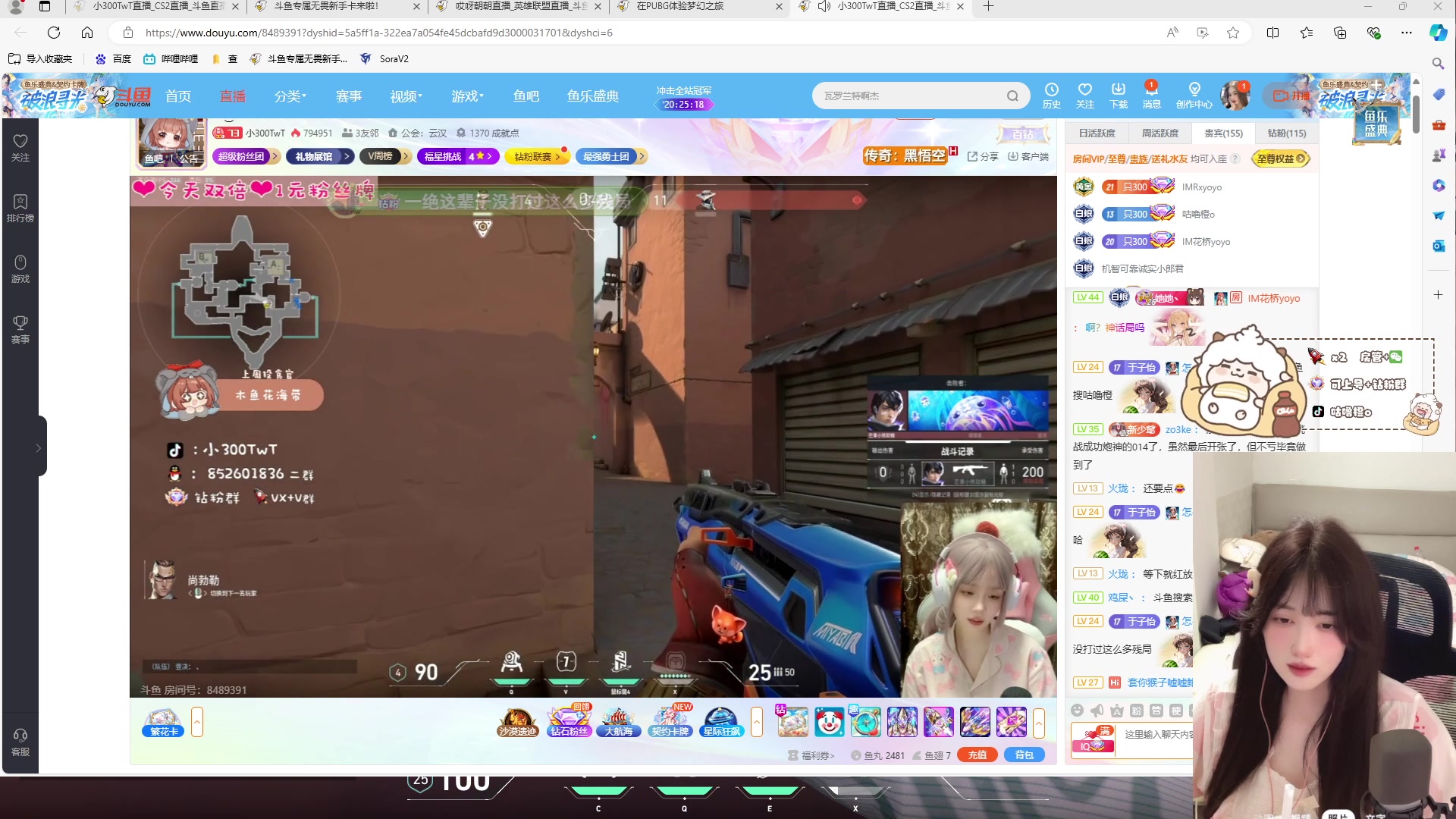Expand the 分类 category dropdown
This screenshot has height=819, width=1456.
coord(290,96)
